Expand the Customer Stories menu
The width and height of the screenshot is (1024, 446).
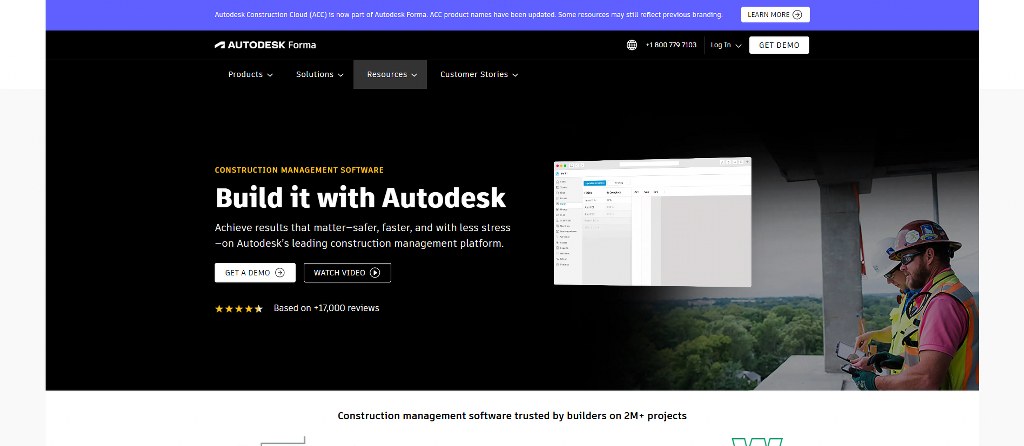(x=479, y=74)
